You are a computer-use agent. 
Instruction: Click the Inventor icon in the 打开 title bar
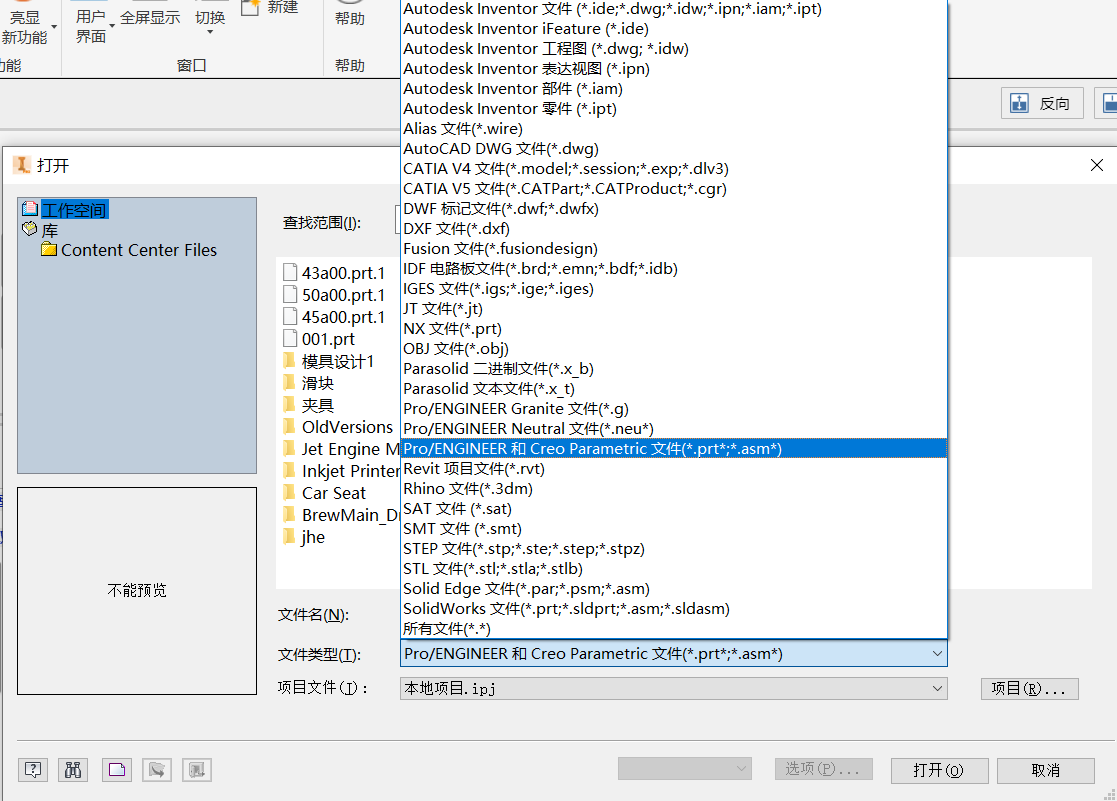[x=22, y=165]
